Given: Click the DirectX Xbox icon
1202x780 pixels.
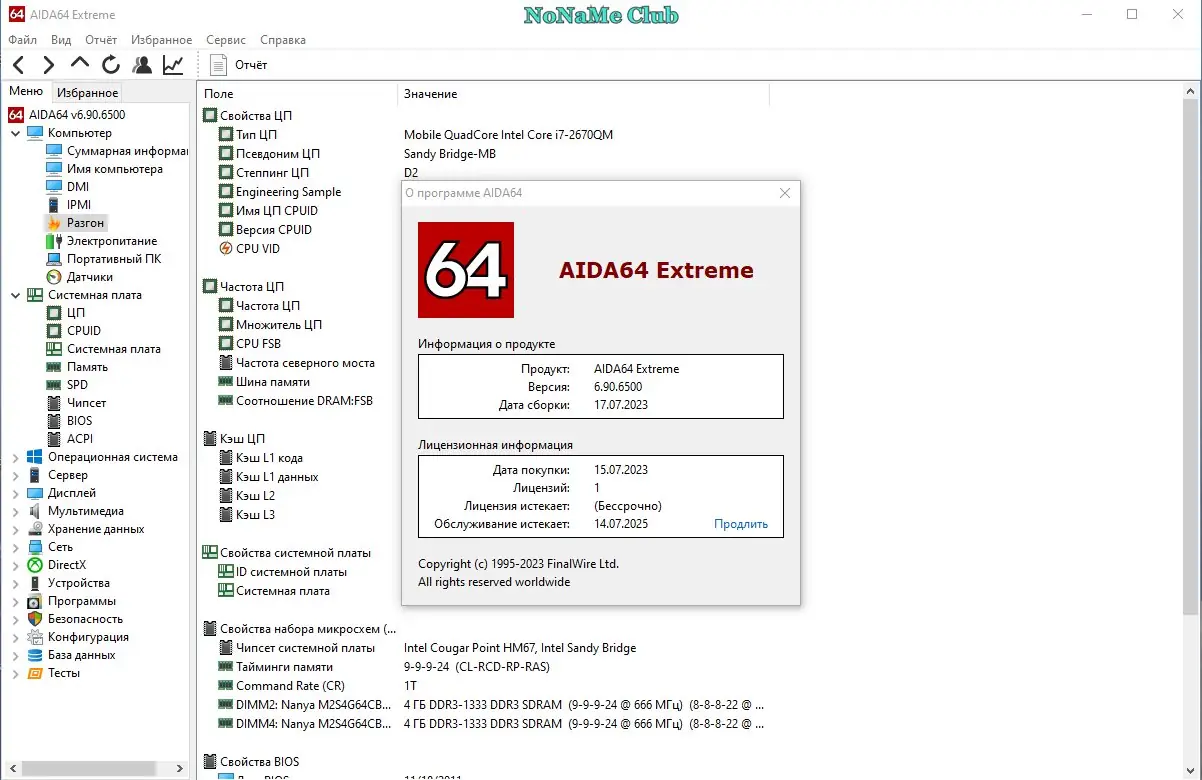Looking at the screenshot, I should click(35, 565).
